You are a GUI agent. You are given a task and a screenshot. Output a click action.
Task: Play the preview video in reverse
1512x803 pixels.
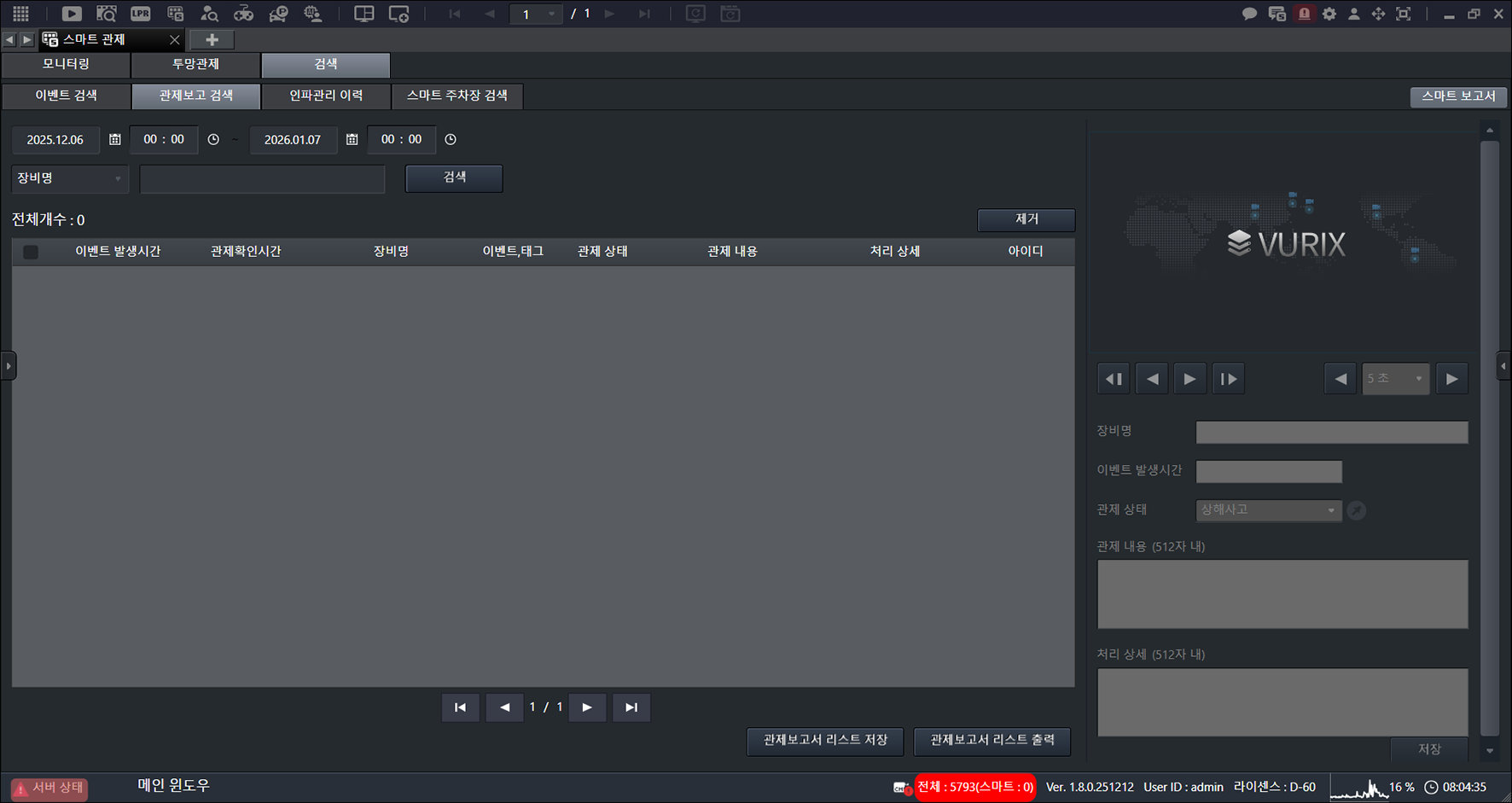[x=1153, y=379]
